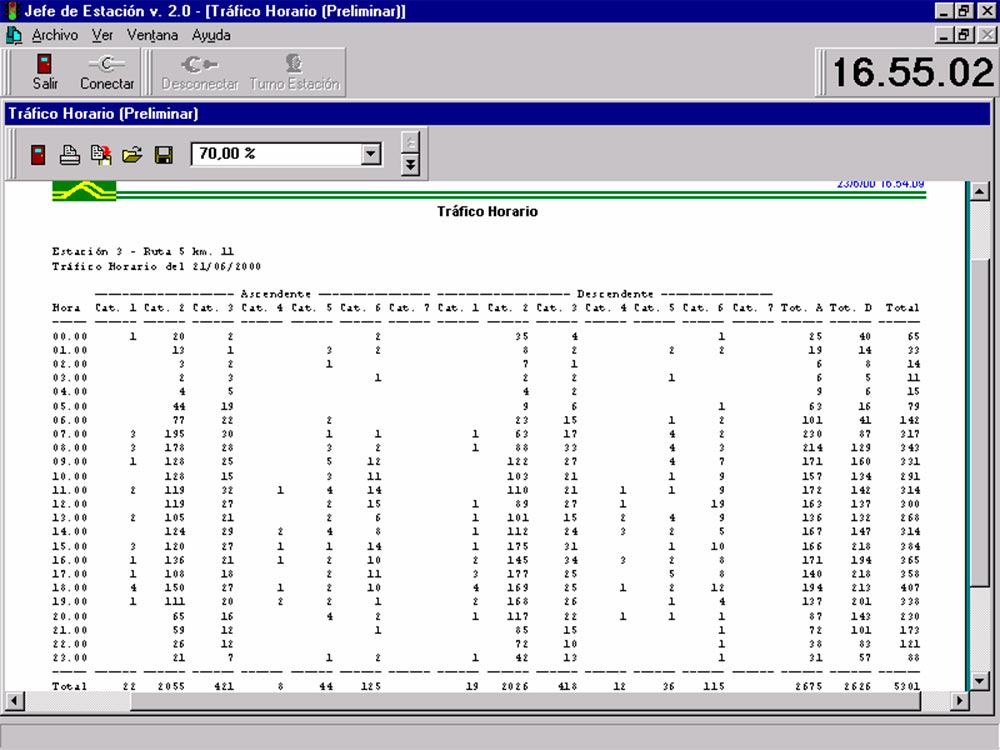This screenshot has height=750, width=1000.
Task: Restore the inner document window in menu bar
Action: (x=963, y=35)
